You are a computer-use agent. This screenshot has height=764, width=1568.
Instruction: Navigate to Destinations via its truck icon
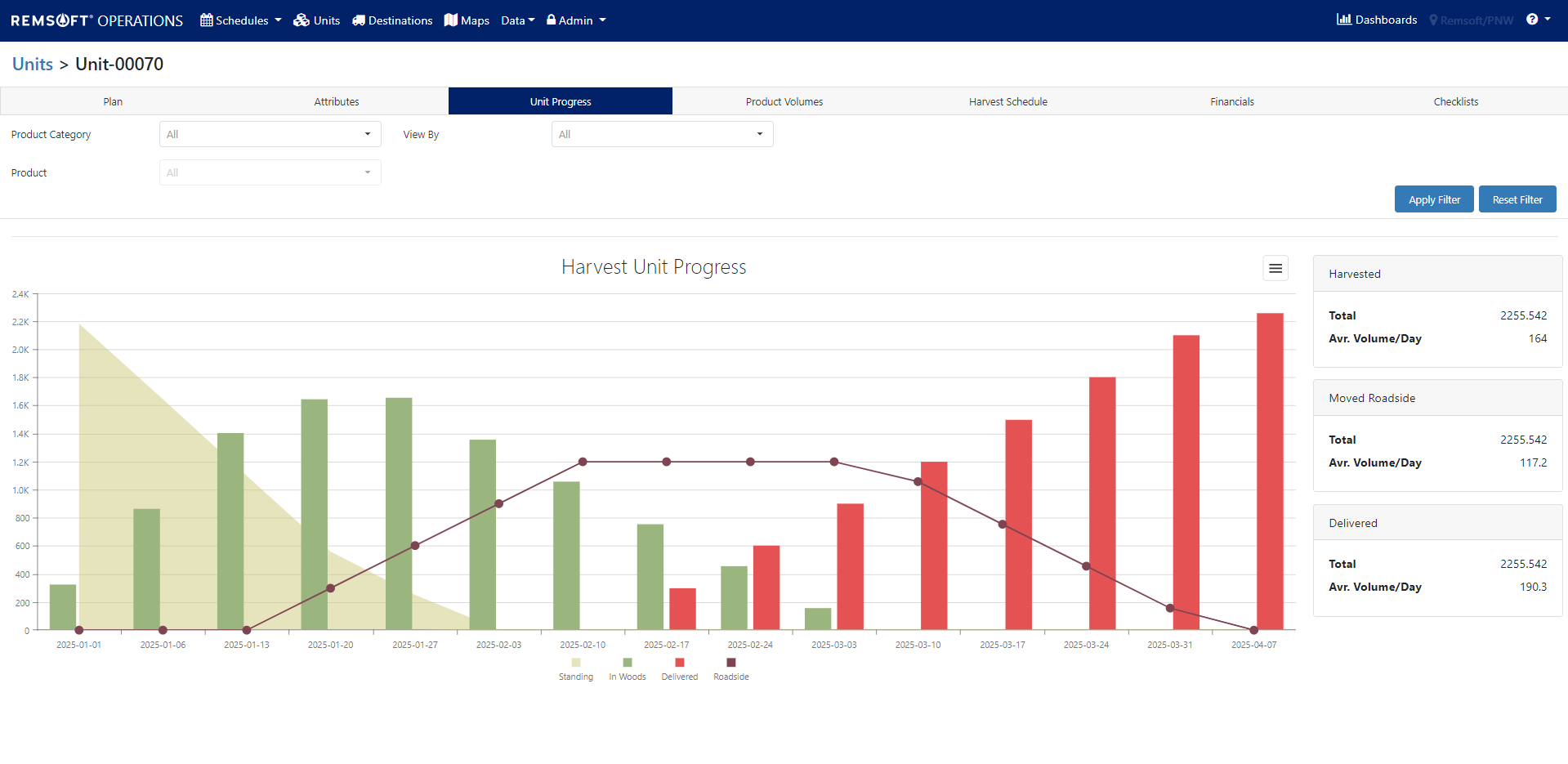tap(360, 20)
